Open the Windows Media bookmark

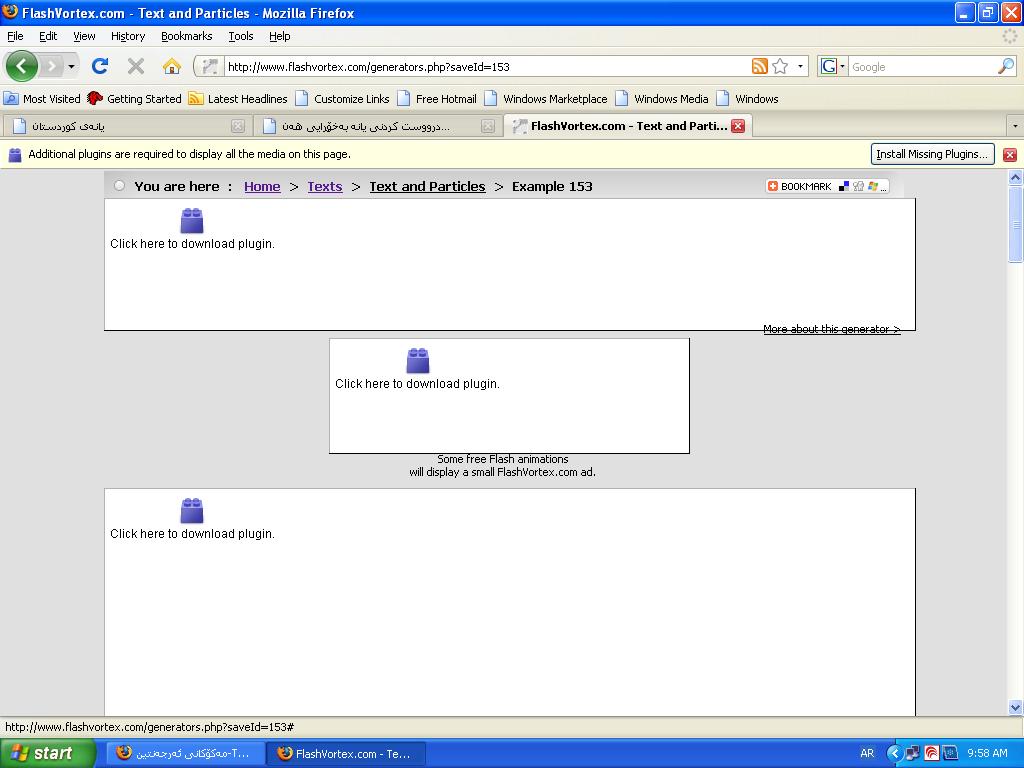[x=662, y=99]
